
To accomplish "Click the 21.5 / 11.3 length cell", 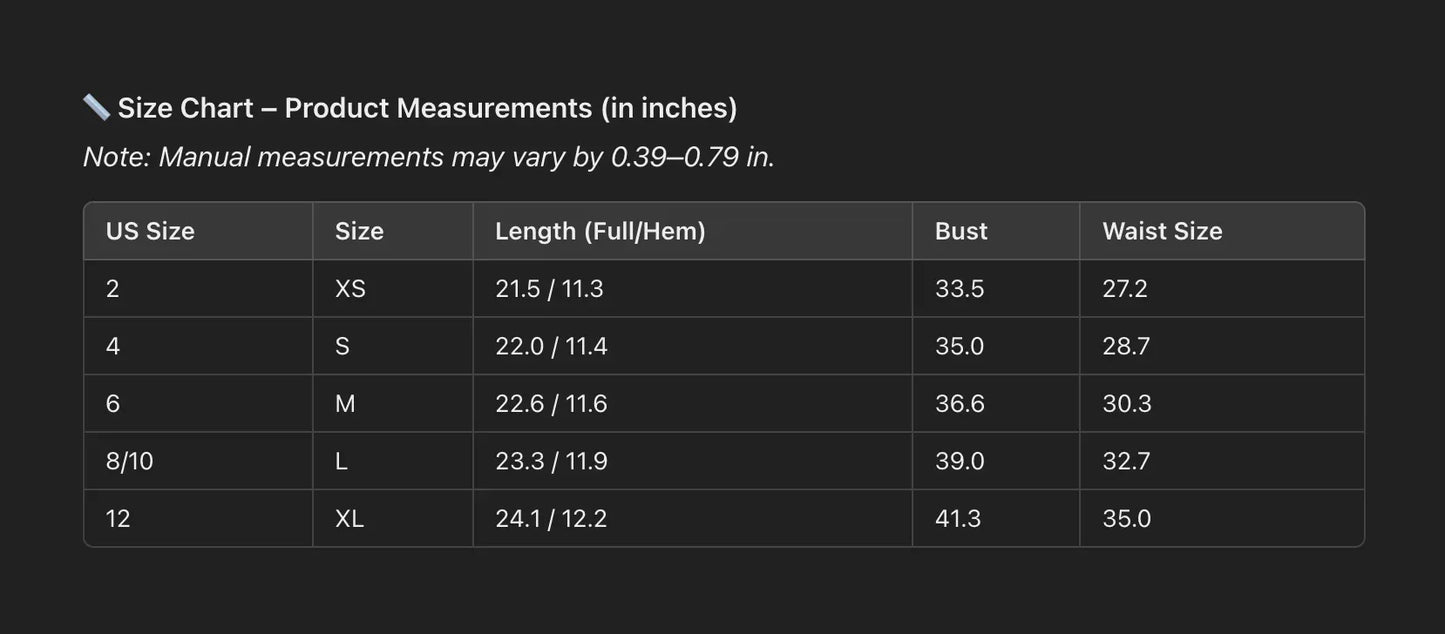I will coord(549,289).
